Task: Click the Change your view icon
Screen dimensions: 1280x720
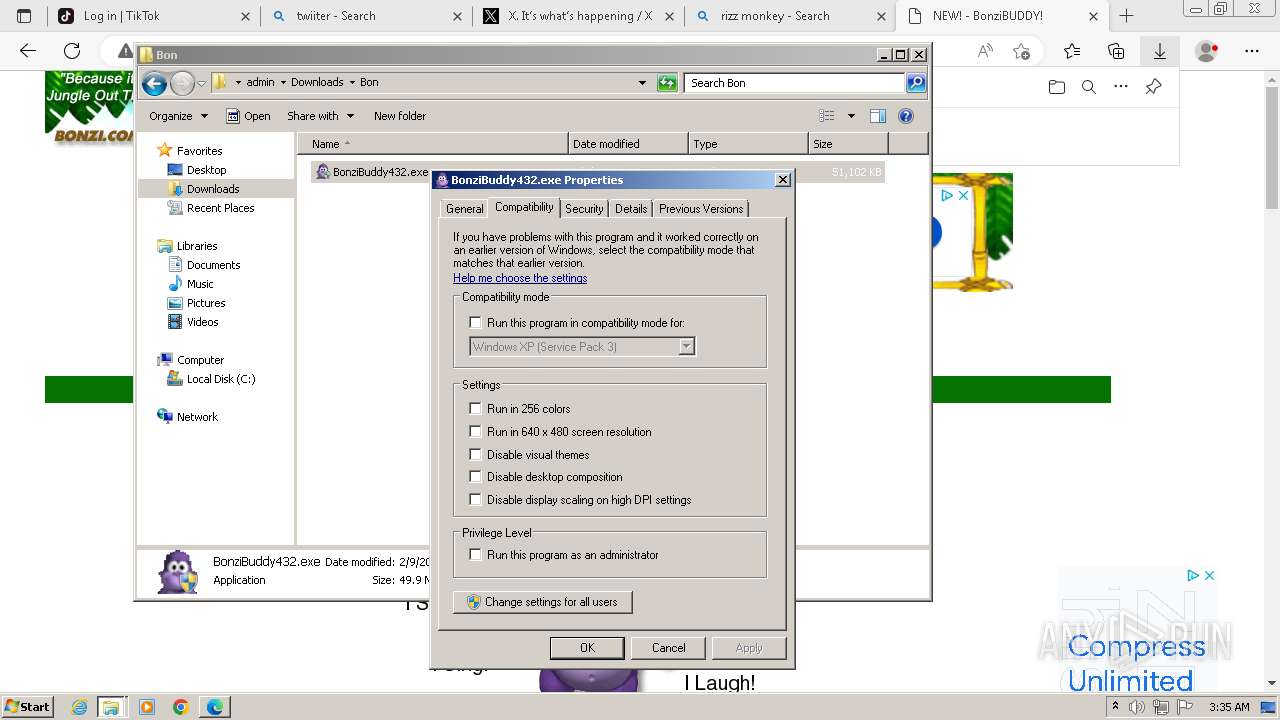Action: tap(827, 116)
